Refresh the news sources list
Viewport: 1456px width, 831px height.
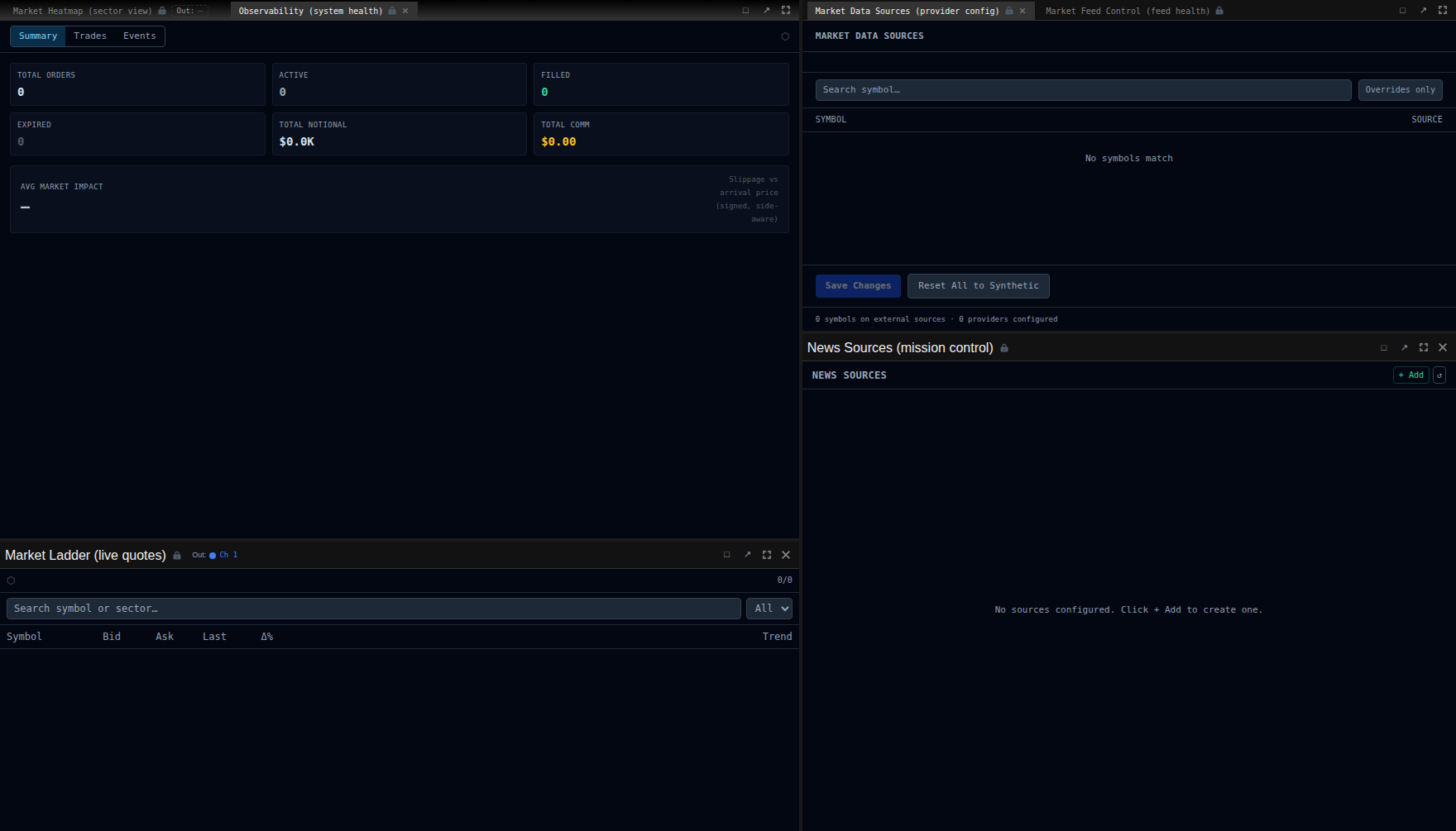click(1439, 375)
